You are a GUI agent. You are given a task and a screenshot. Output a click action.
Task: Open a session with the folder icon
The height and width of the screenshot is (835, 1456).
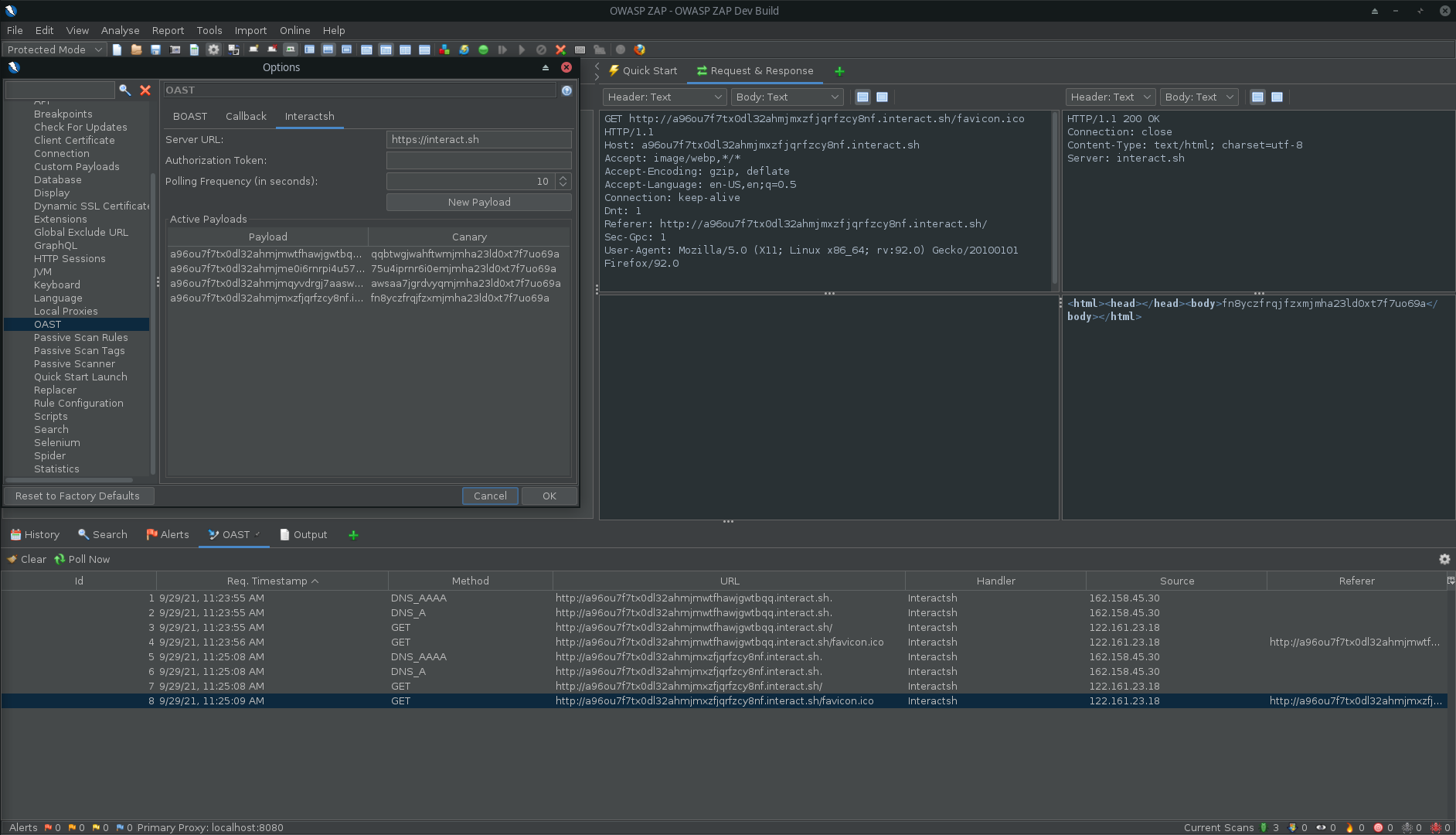click(136, 49)
